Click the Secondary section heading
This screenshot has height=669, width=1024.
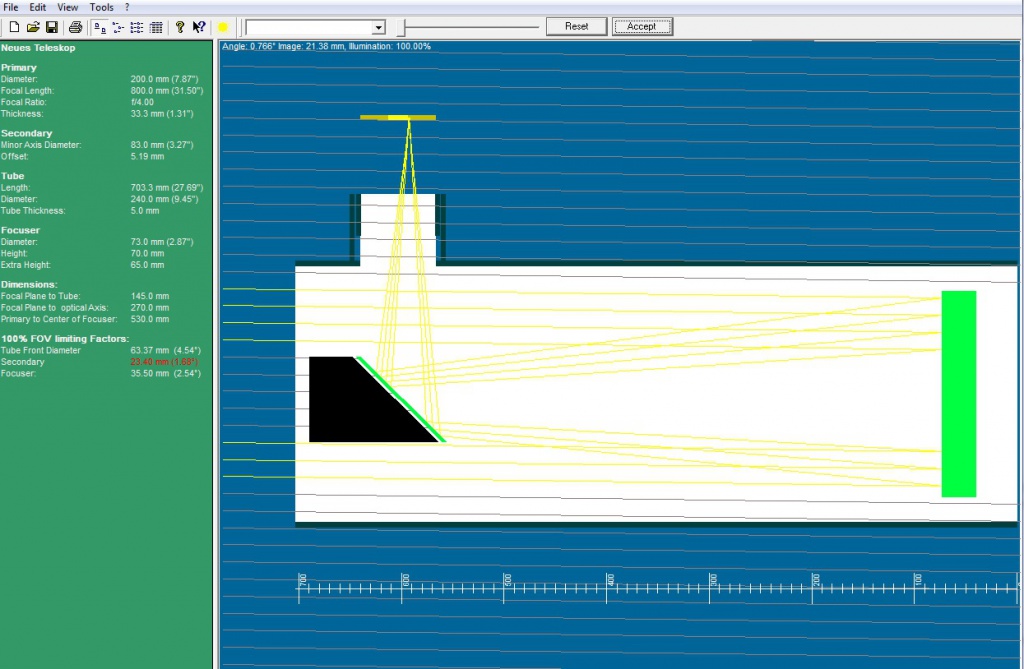click(x=26, y=133)
